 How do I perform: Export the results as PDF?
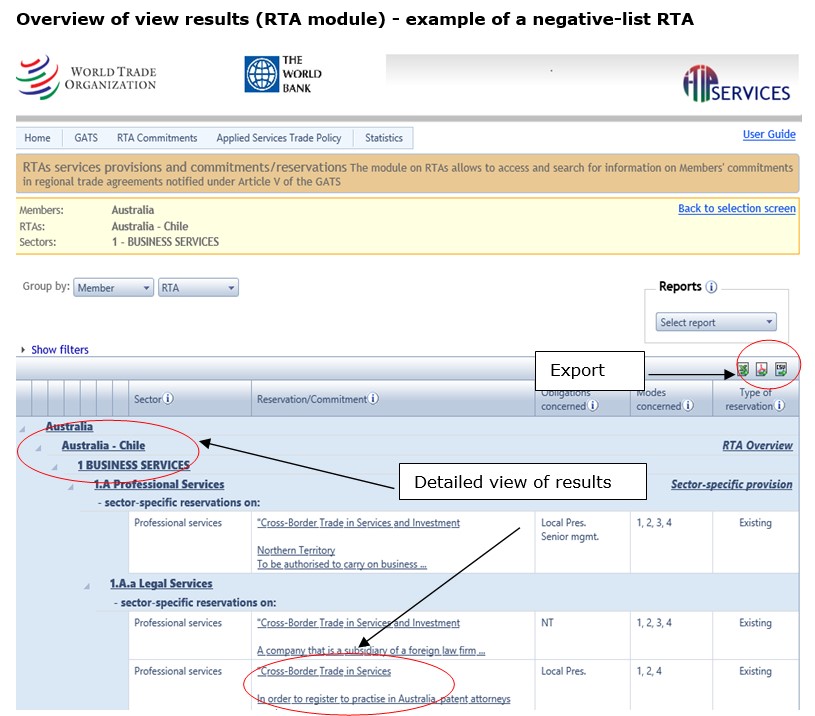pyautogui.click(x=761, y=369)
